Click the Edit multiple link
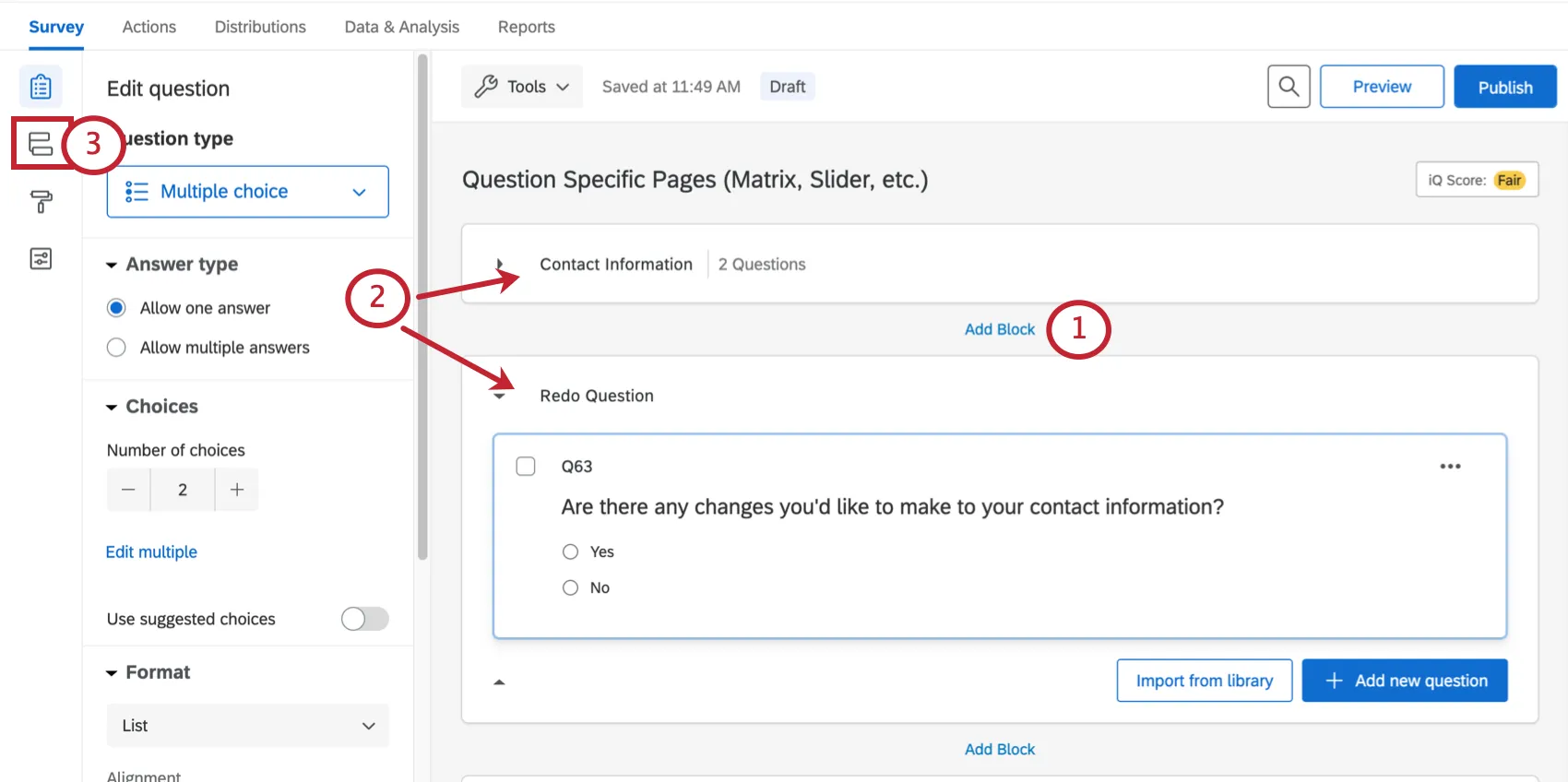The height and width of the screenshot is (782, 1568). (x=151, y=552)
